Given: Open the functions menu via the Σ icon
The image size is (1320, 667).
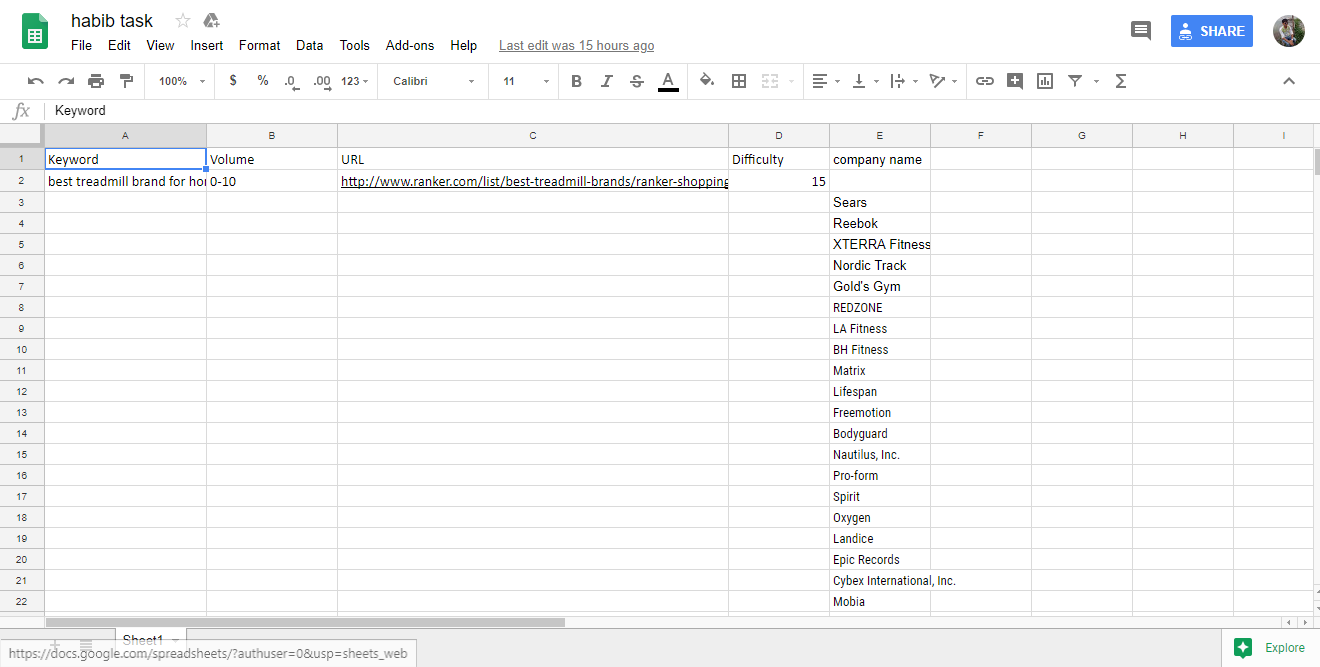Looking at the screenshot, I should pos(1120,81).
